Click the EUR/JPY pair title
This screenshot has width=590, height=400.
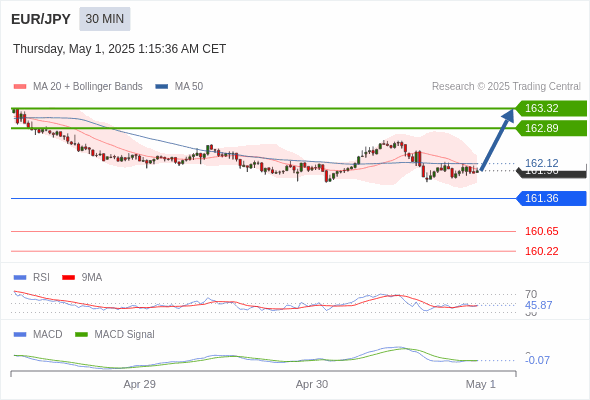pos(41,19)
